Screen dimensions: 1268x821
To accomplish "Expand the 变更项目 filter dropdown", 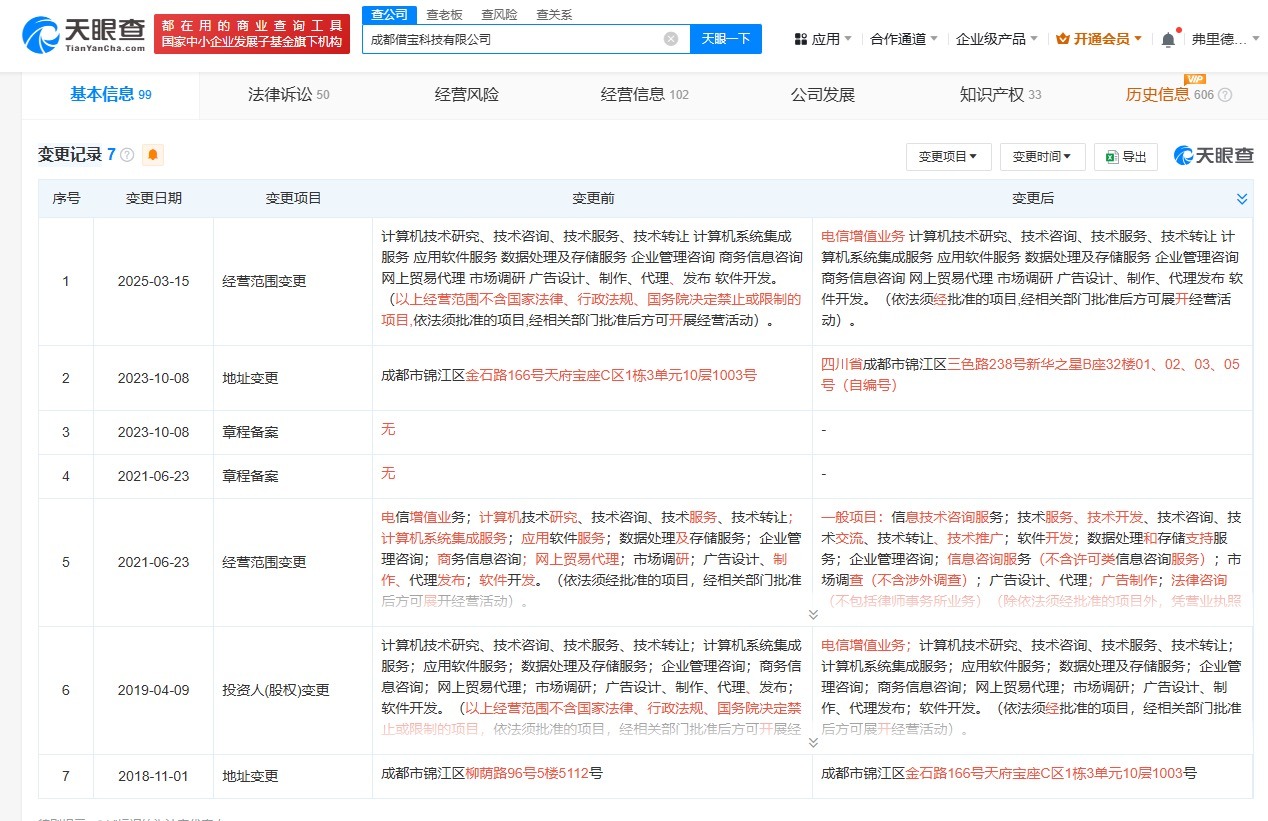I will point(947,156).
